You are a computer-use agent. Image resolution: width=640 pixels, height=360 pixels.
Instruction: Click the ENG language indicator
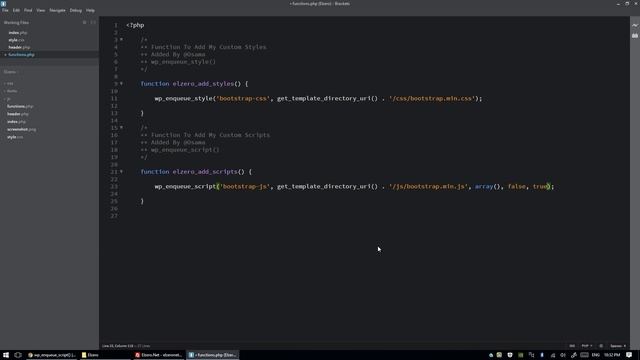point(596,355)
